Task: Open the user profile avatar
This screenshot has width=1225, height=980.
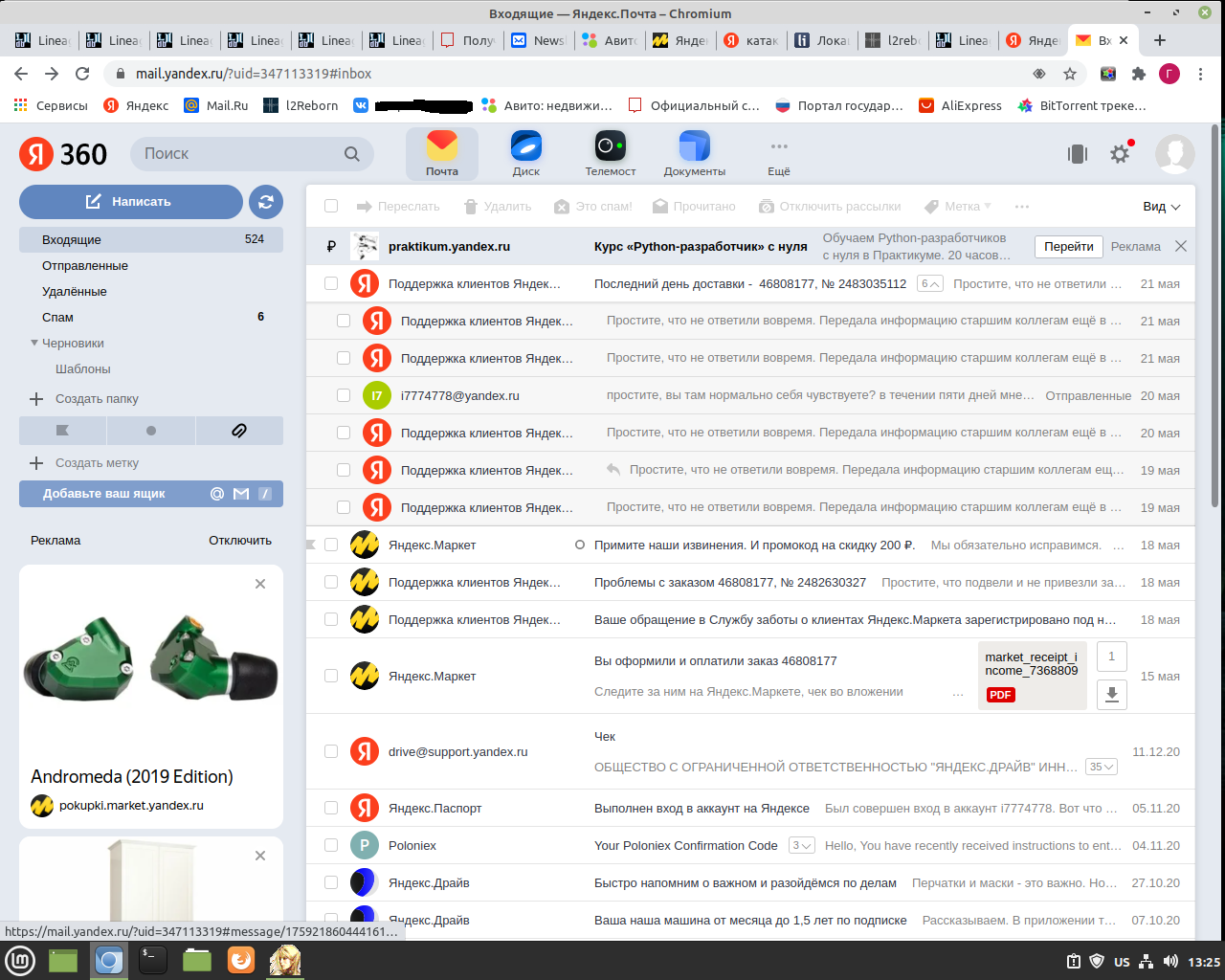Action: click(1175, 154)
